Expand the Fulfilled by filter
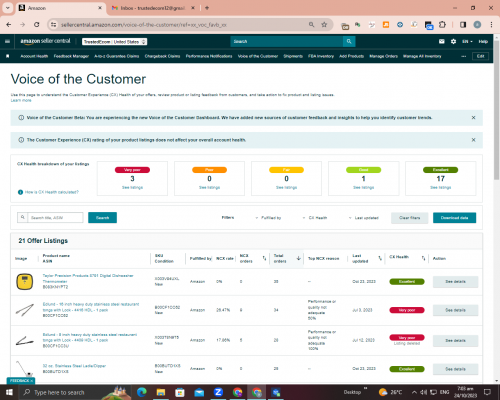The height and width of the screenshot is (400, 500). click(x=268, y=218)
